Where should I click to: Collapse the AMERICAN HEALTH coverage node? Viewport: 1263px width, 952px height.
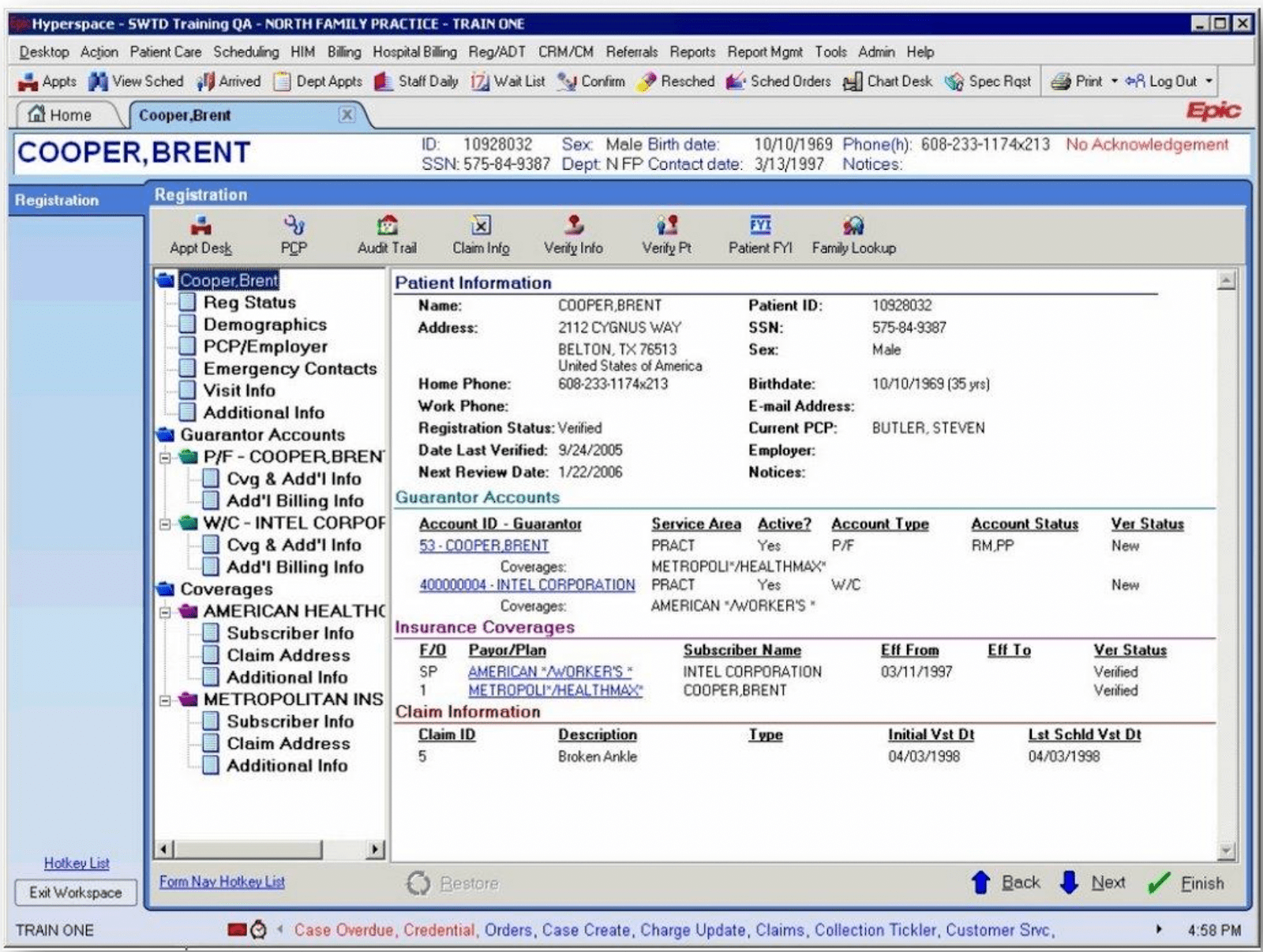(x=165, y=612)
